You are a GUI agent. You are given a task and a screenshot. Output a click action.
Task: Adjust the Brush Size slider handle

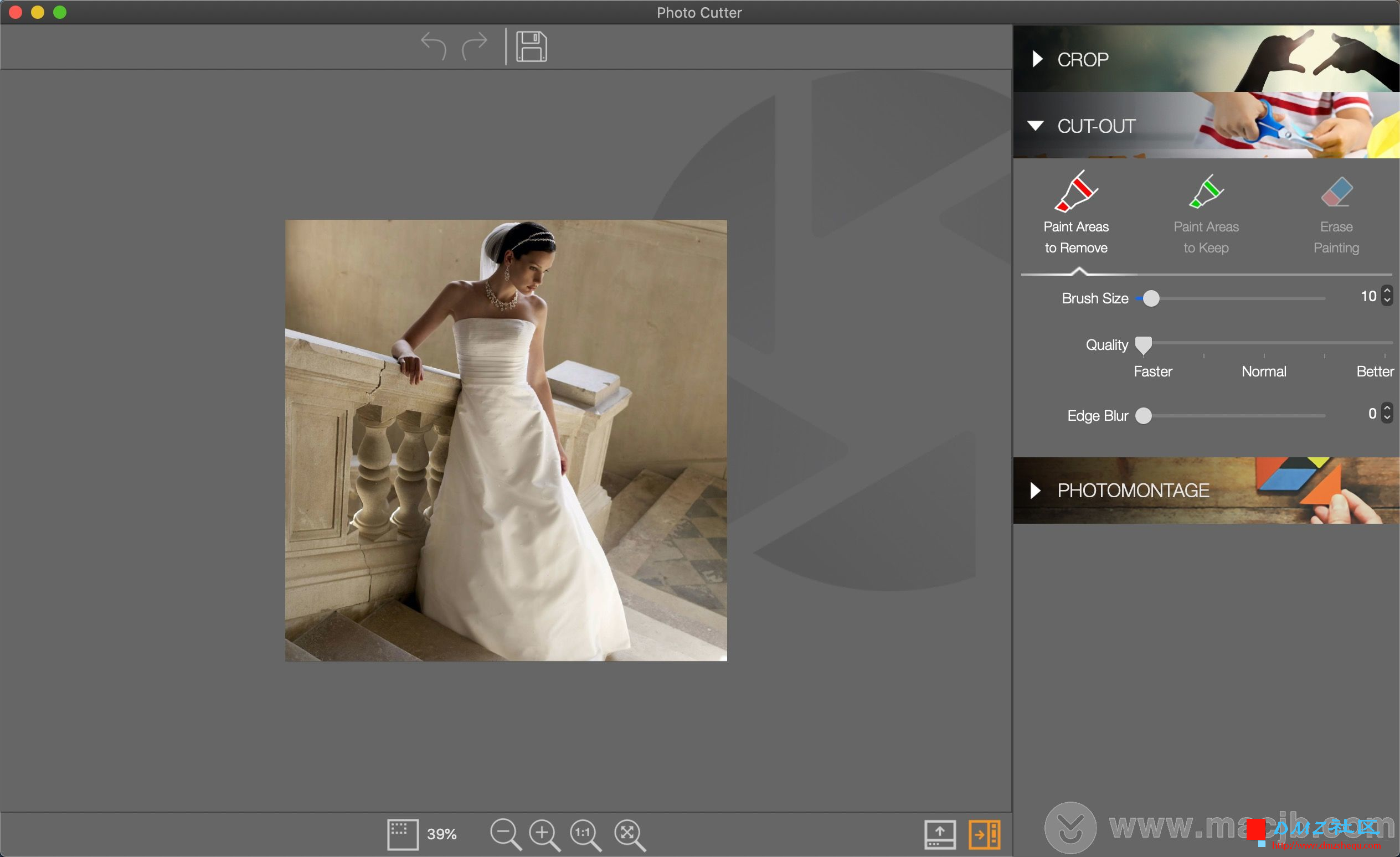tap(1151, 298)
